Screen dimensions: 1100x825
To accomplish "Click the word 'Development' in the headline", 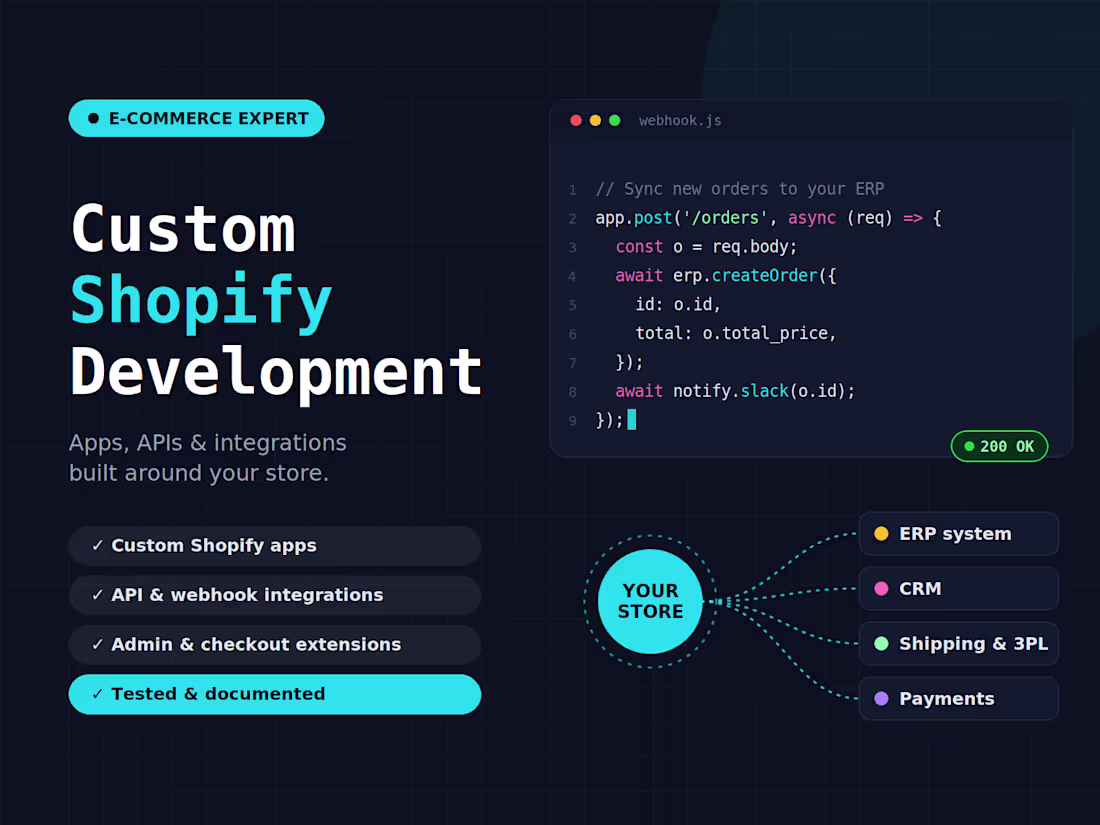I will [276, 373].
